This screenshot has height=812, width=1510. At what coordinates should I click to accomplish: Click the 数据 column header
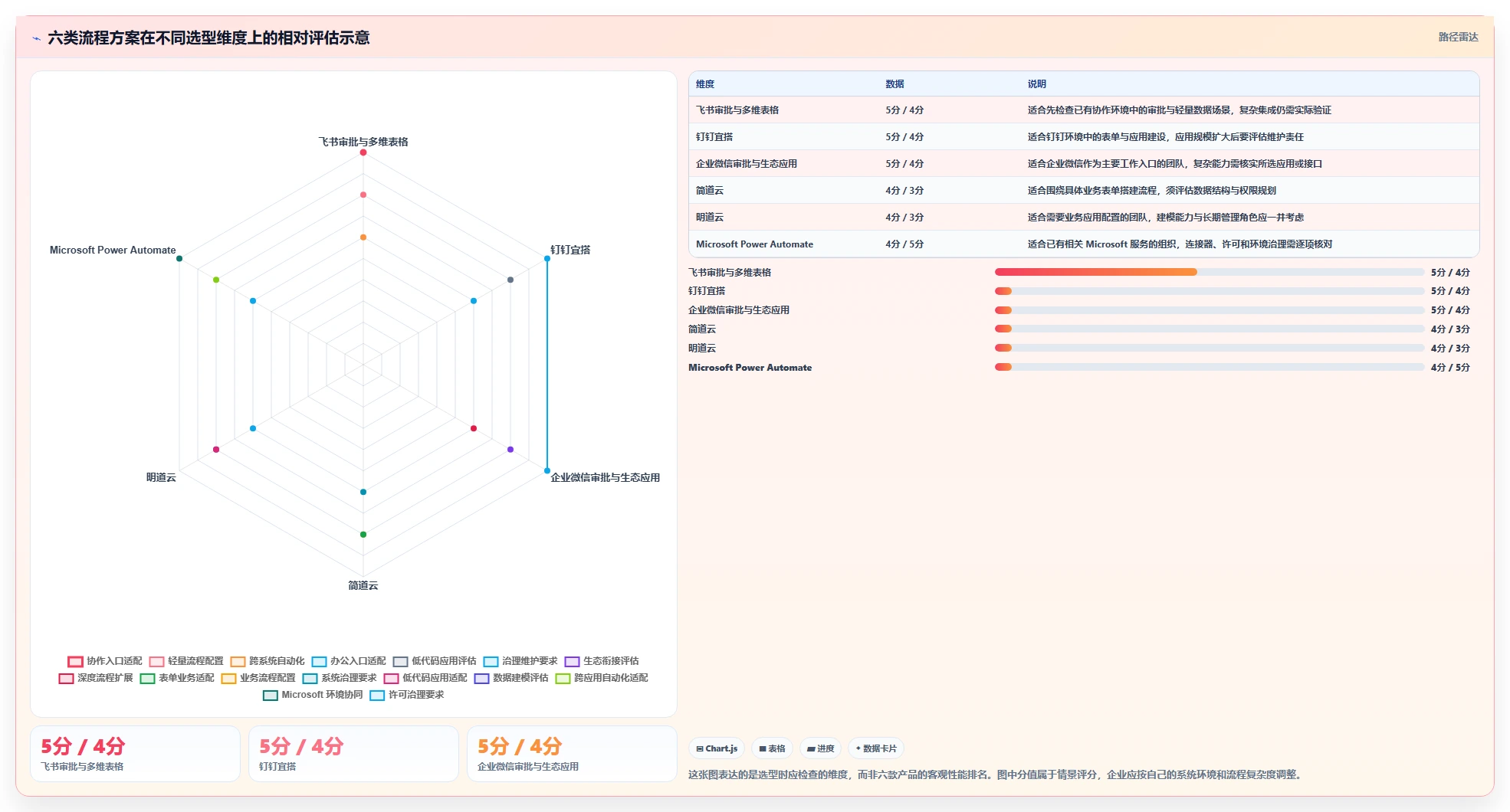coord(895,84)
